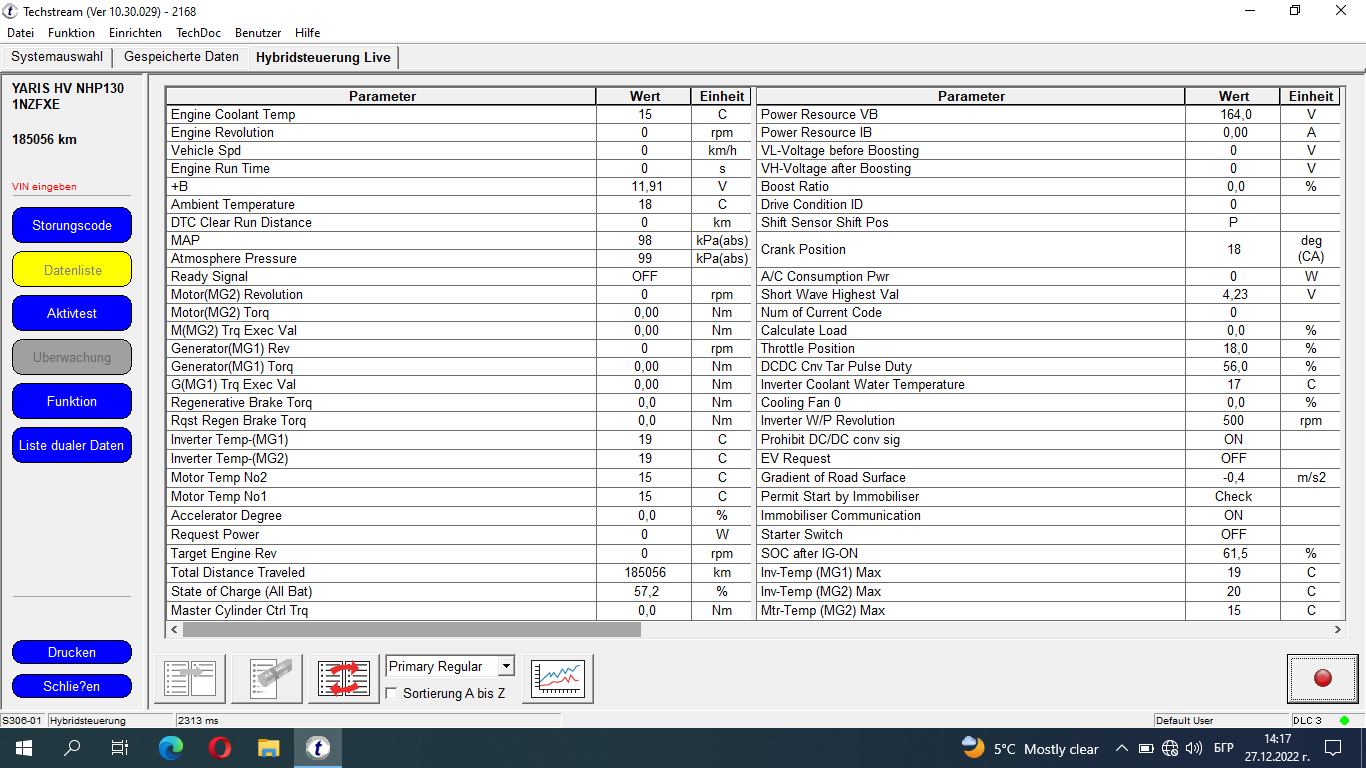
Task: Open the Primary Regular dropdown list
Action: coord(506,666)
